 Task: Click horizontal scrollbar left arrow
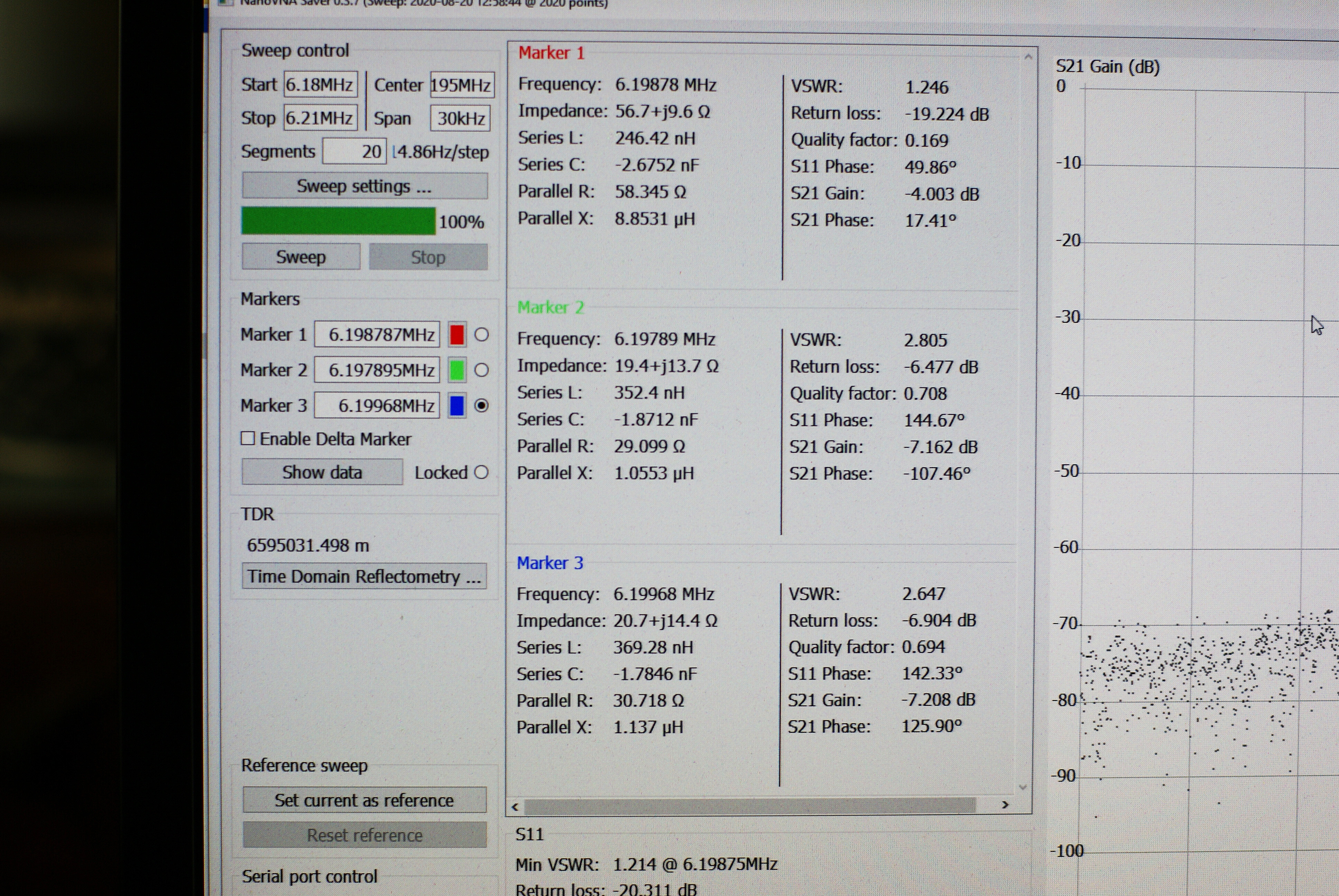point(515,807)
